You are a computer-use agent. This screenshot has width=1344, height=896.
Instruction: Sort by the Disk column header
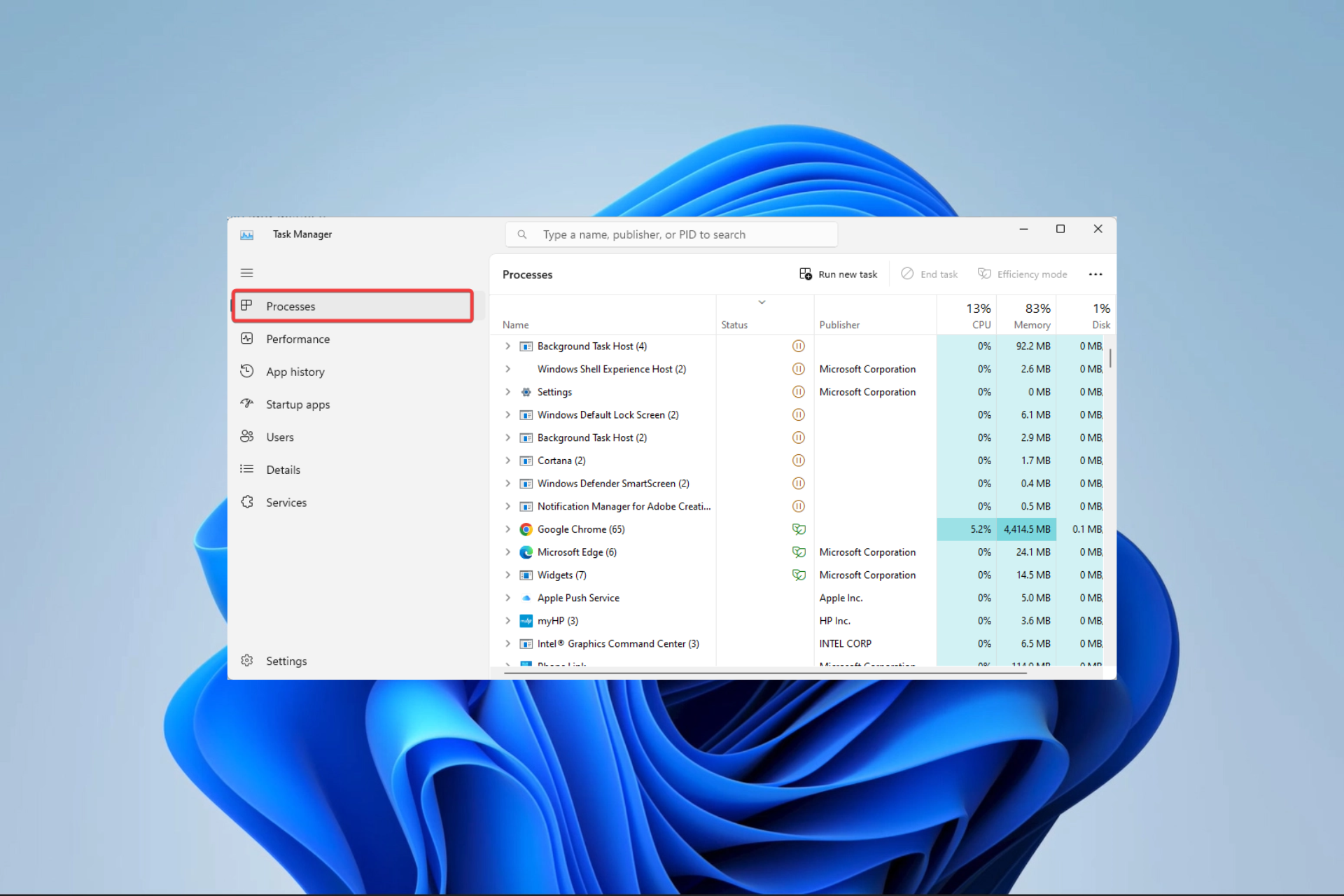1085,316
